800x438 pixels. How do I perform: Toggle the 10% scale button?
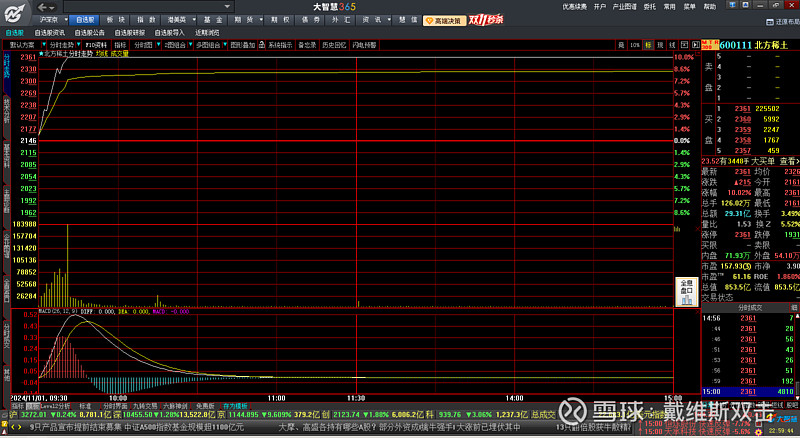[x=635, y=45]
